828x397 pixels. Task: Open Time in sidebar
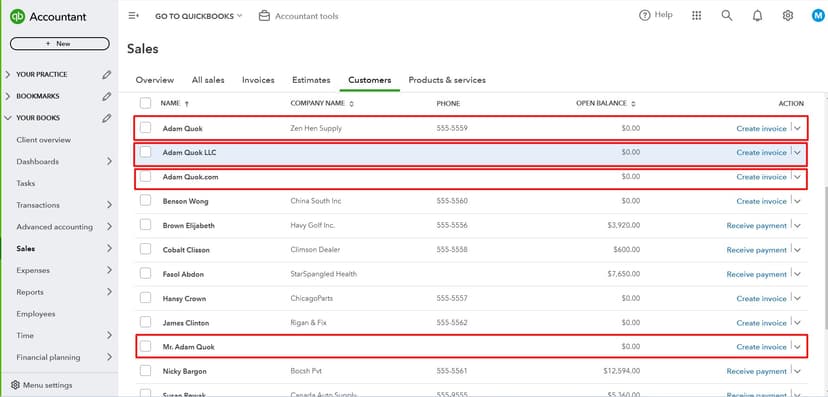click(x=25, y=335)
